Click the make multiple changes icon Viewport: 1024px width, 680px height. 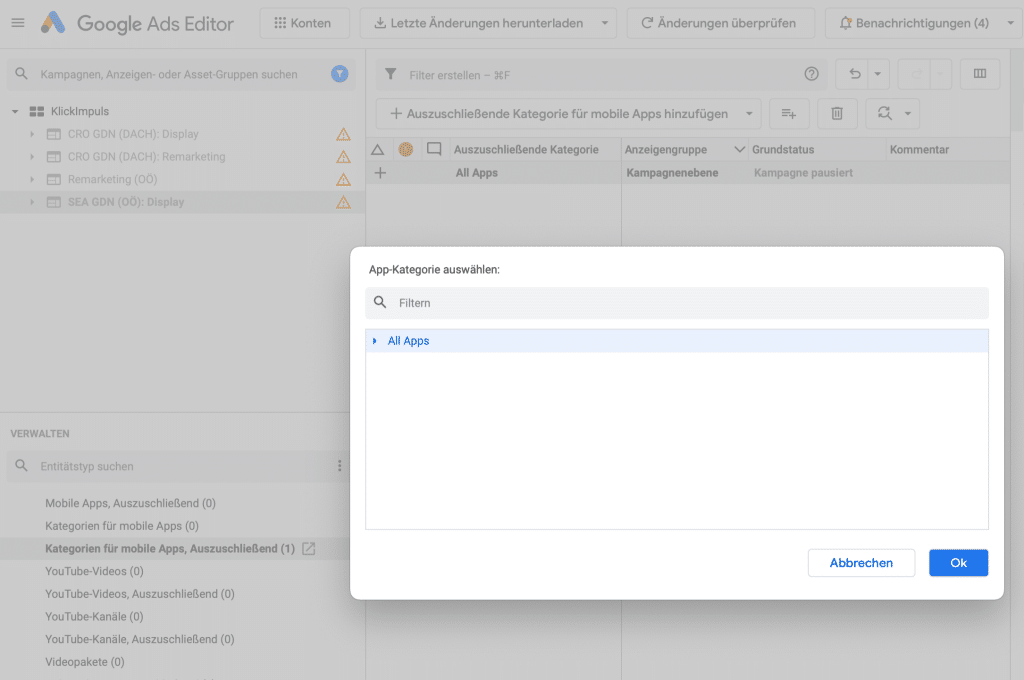coord(789,113)
